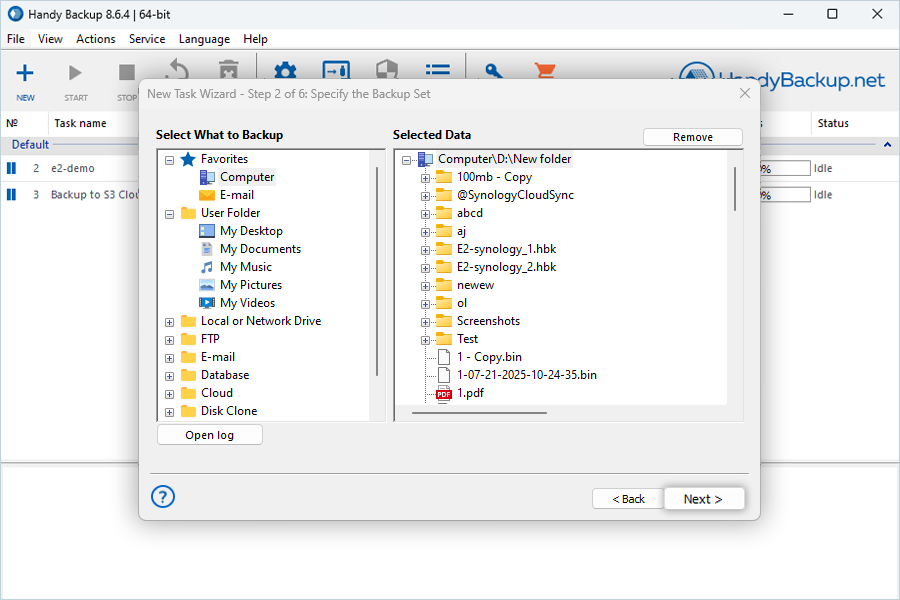Open the Actions menu

(x=95, y=38)
